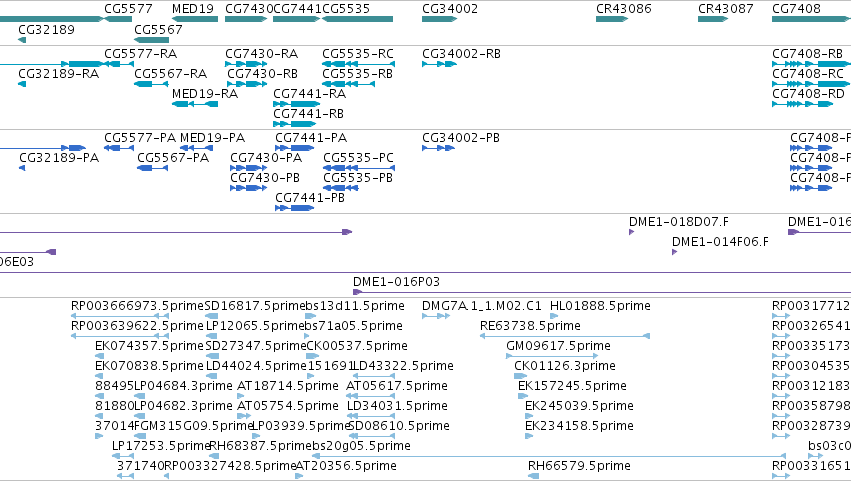Click the CR43086 gene label
The width and height of the screenshot is (851, 481).
pyautogui.click(x=624, y=9)
